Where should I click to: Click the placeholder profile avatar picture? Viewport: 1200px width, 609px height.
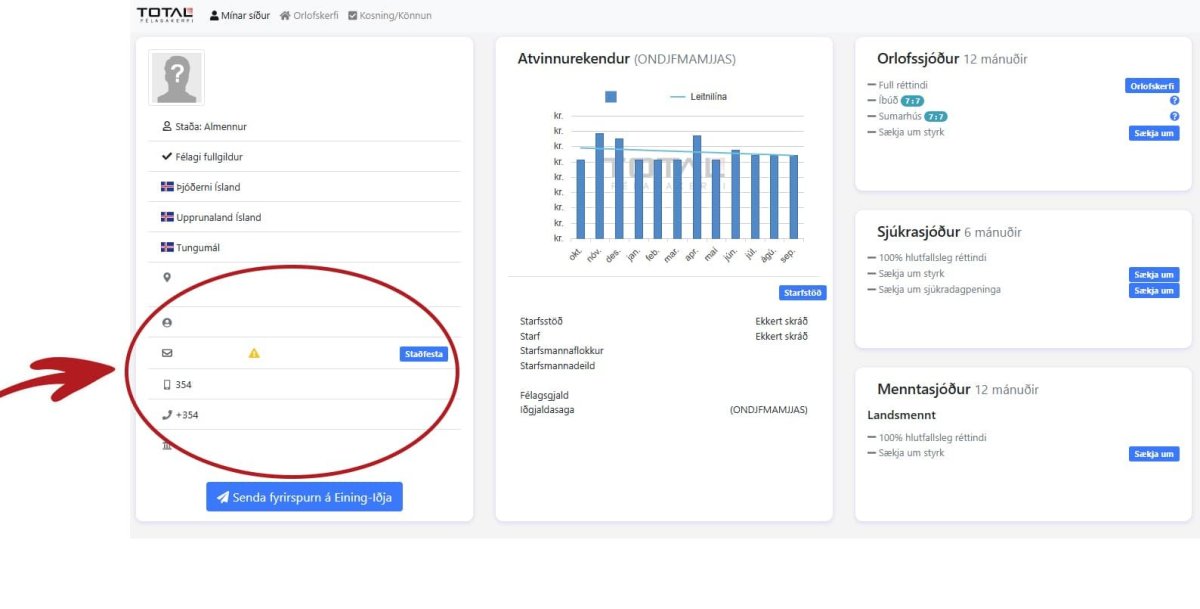177,78
